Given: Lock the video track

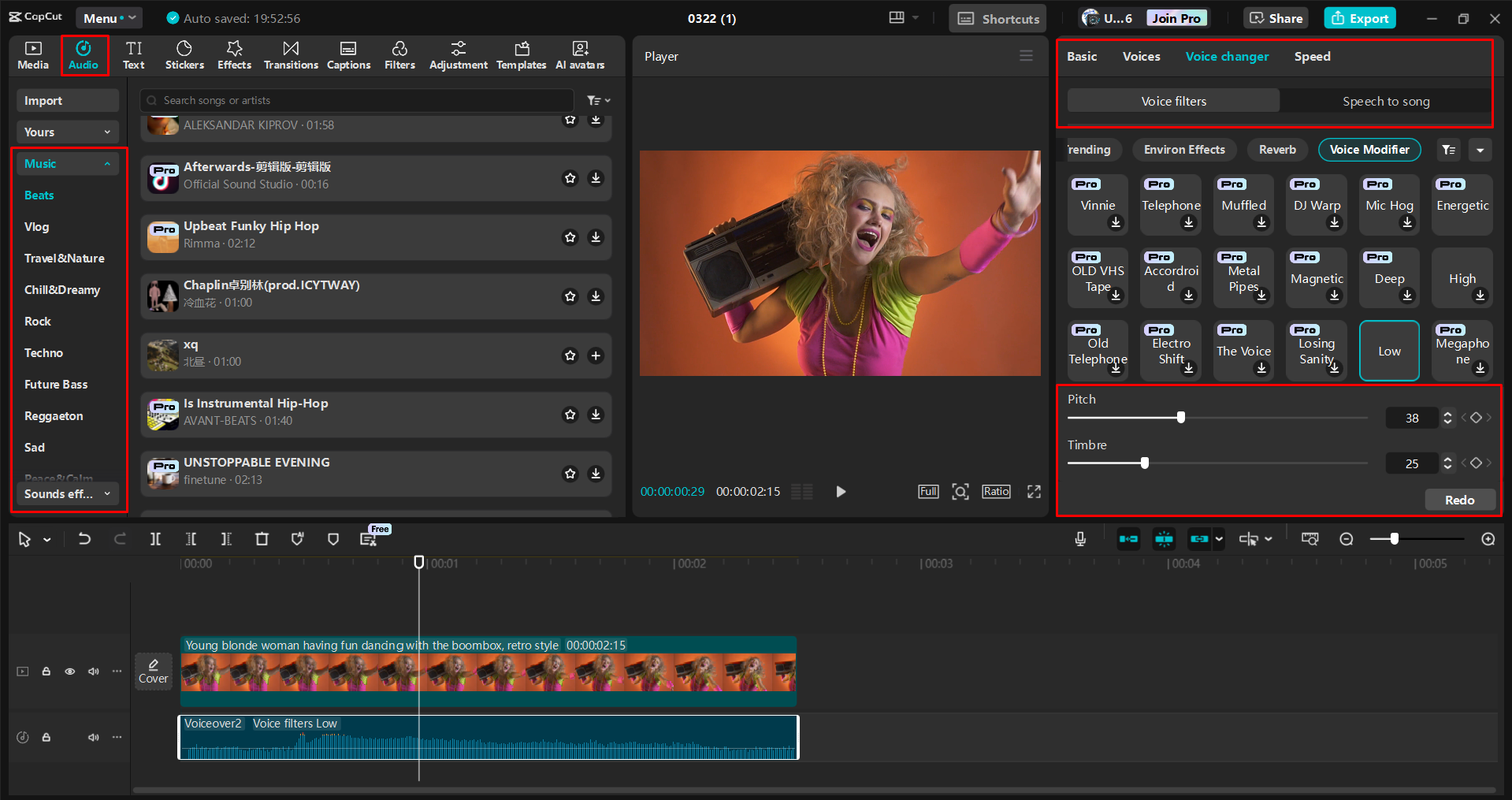Looking at the screenshot, I should 46,672.
